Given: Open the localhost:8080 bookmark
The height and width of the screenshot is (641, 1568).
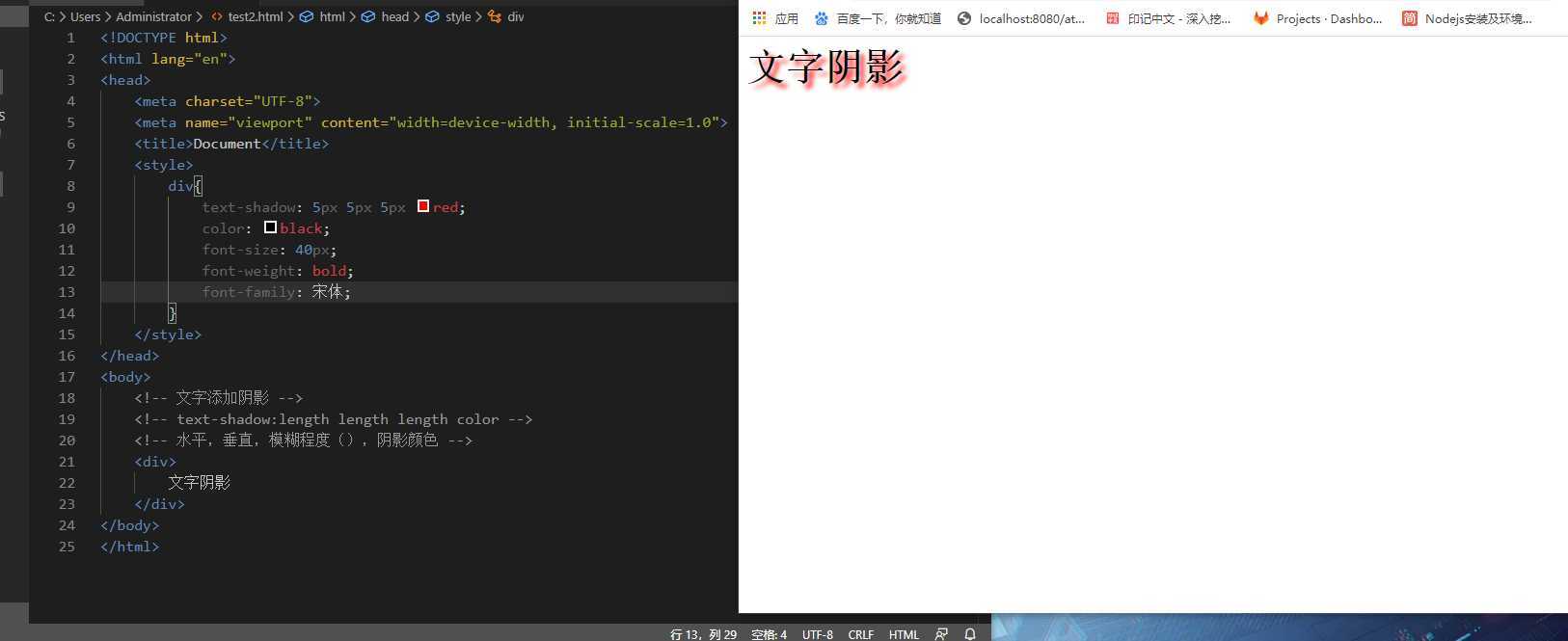Looking at the screenshot, I should [x=1021, y=18].
